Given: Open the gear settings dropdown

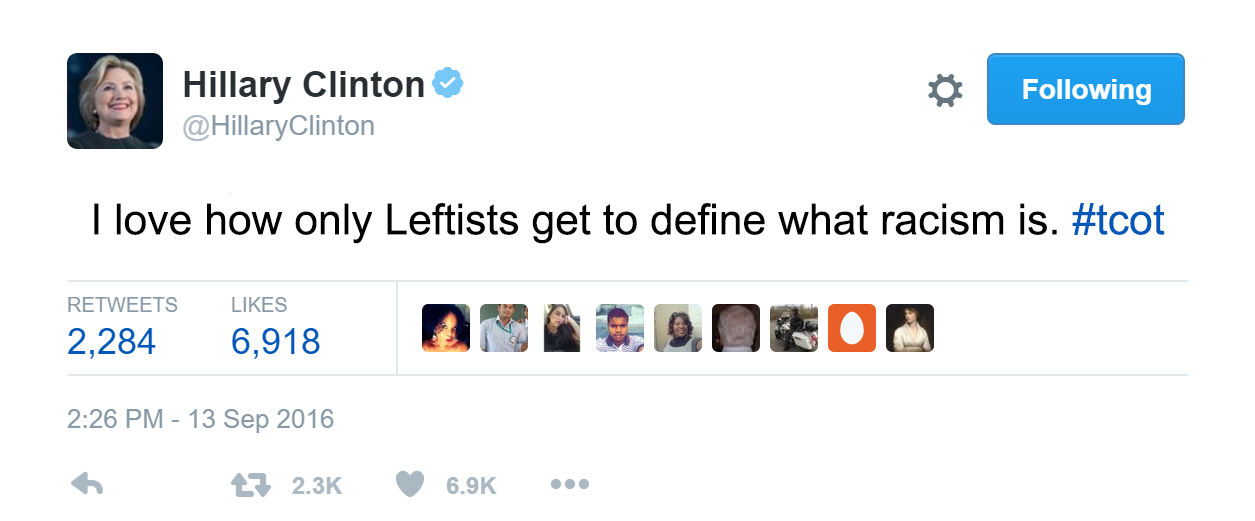Looking at the screenshot, I should pos(945,91).
